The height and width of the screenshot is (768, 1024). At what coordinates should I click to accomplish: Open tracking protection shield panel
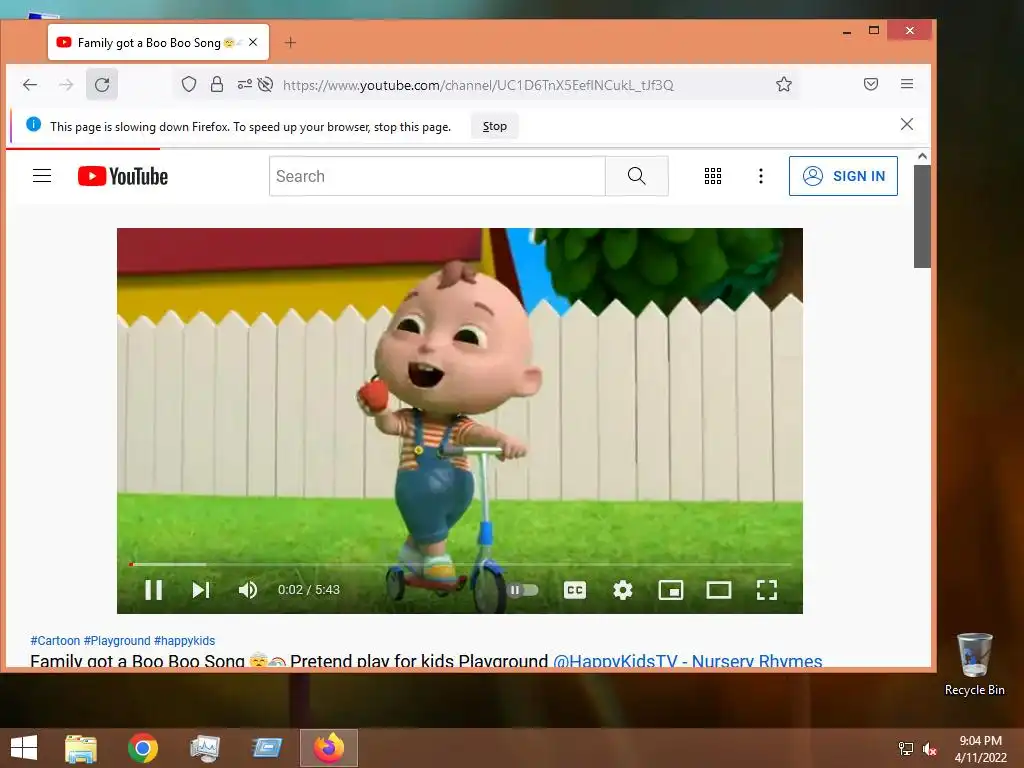[x=189, y=84]
